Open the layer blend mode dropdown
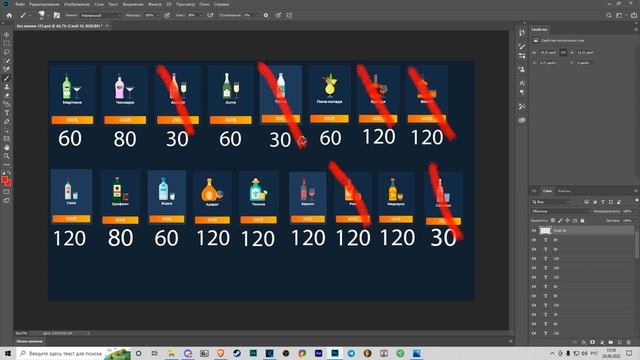The width and height of the screenshot is (640, 360). coord(560,211)
